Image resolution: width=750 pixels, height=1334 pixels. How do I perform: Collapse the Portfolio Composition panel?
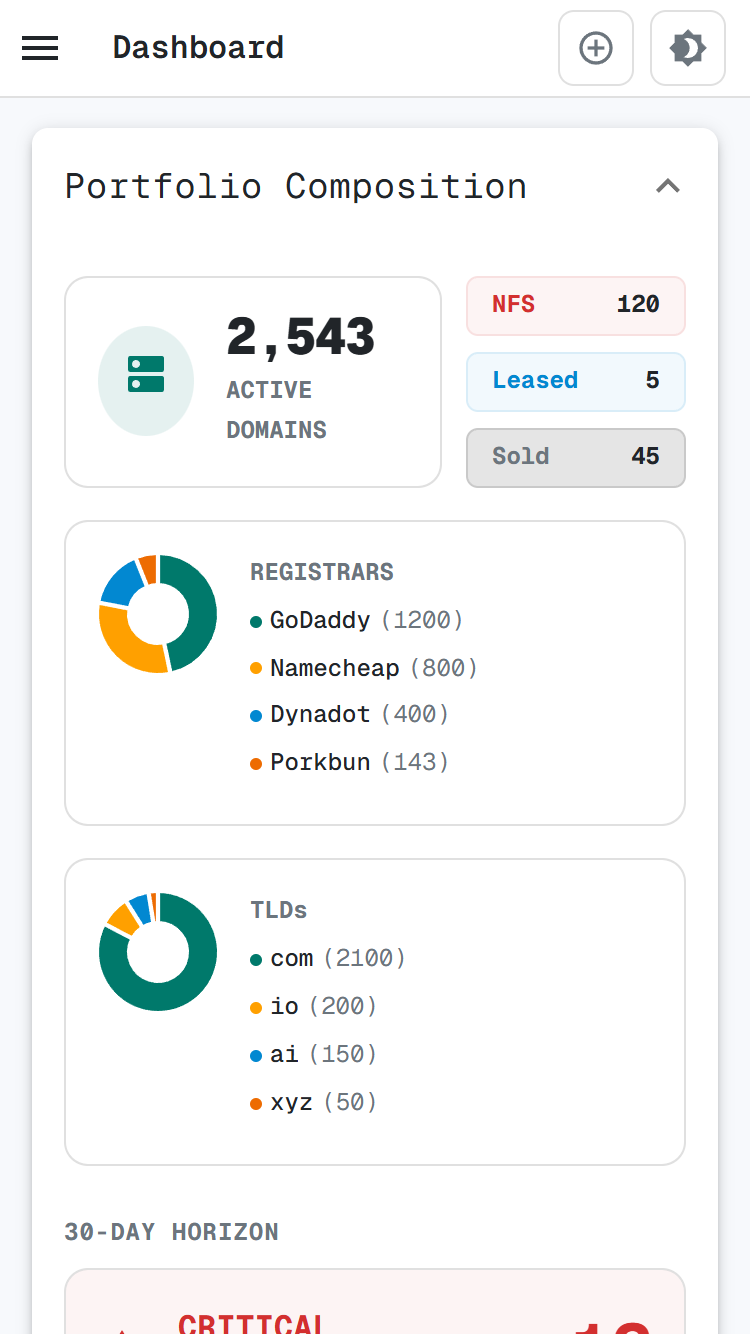click(667, 186)
